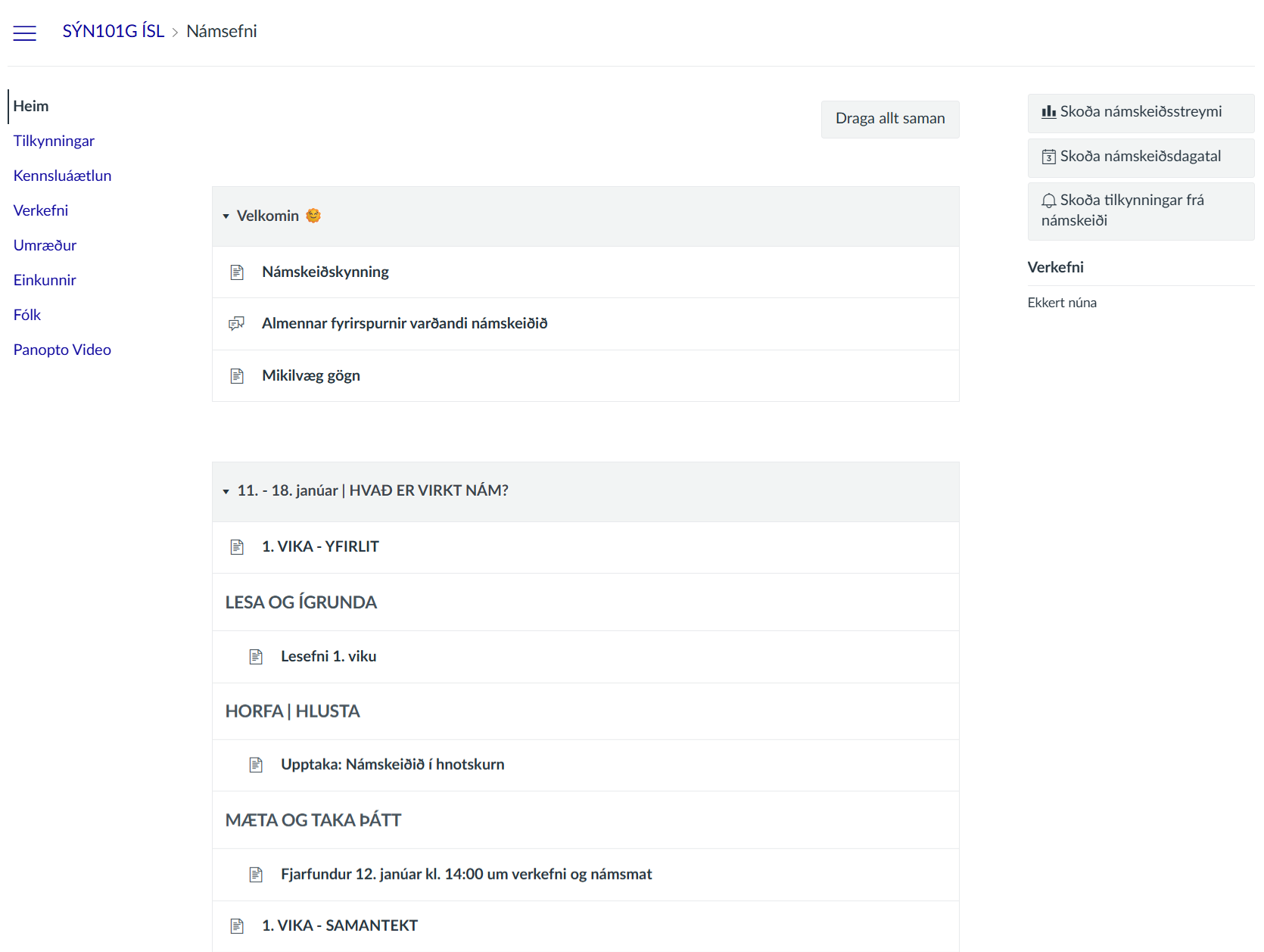Click the discussion icon beside Almennar fyrirspurnir
Viewport: 1264px width, 952px height.
point(237,324)
